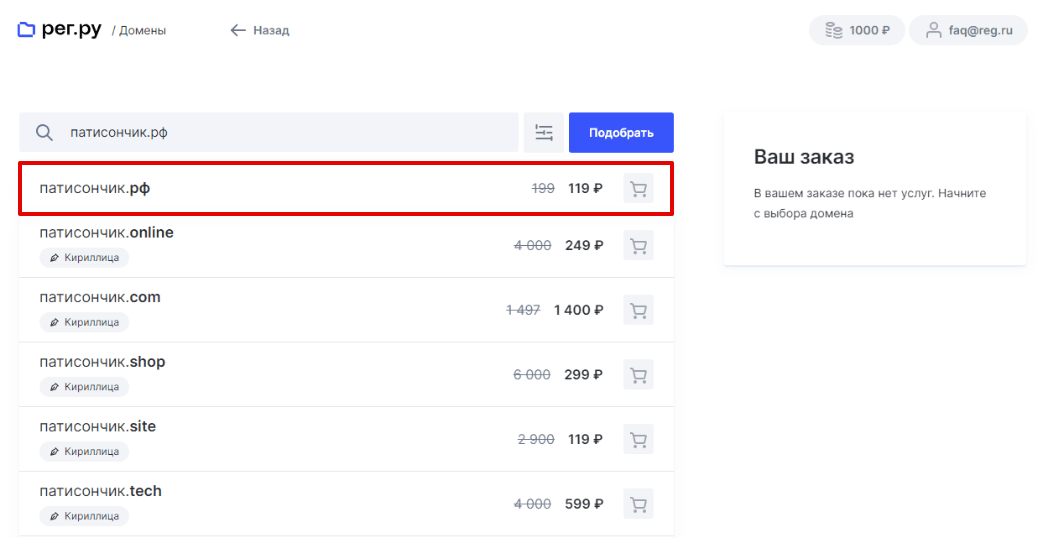Go back using Назад link
1043x538 pixels.
click(x=260, y=30)
